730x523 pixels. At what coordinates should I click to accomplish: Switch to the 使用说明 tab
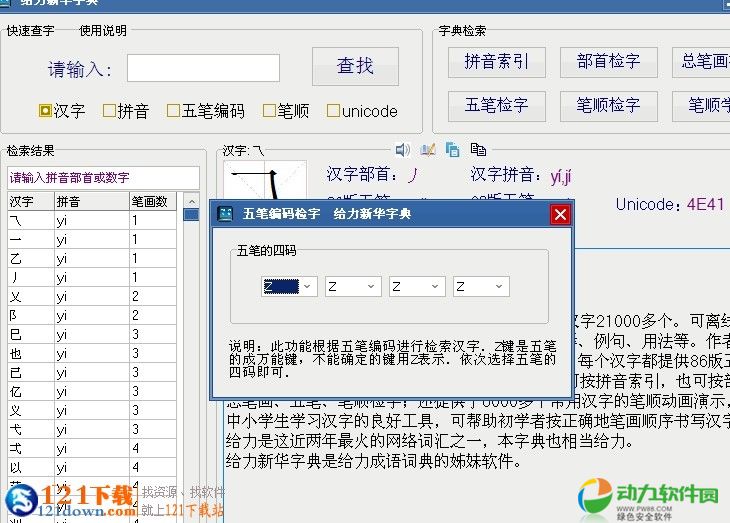tap(103, 31)
